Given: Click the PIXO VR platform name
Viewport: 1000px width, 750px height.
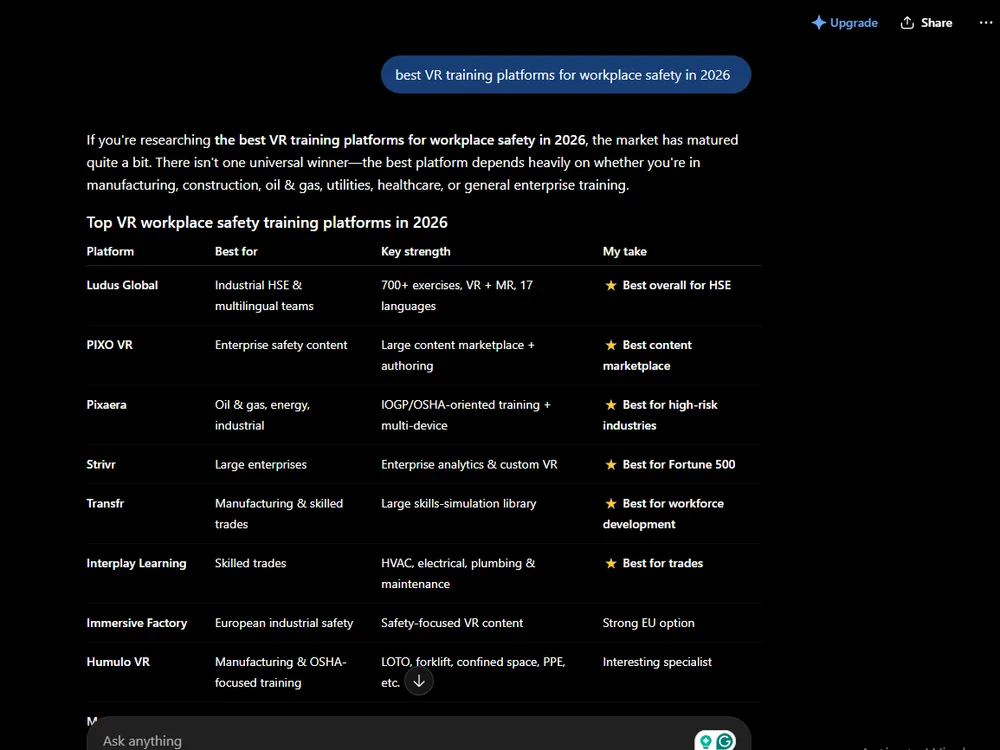Looking at the screenshot, I should coord(110,345).
